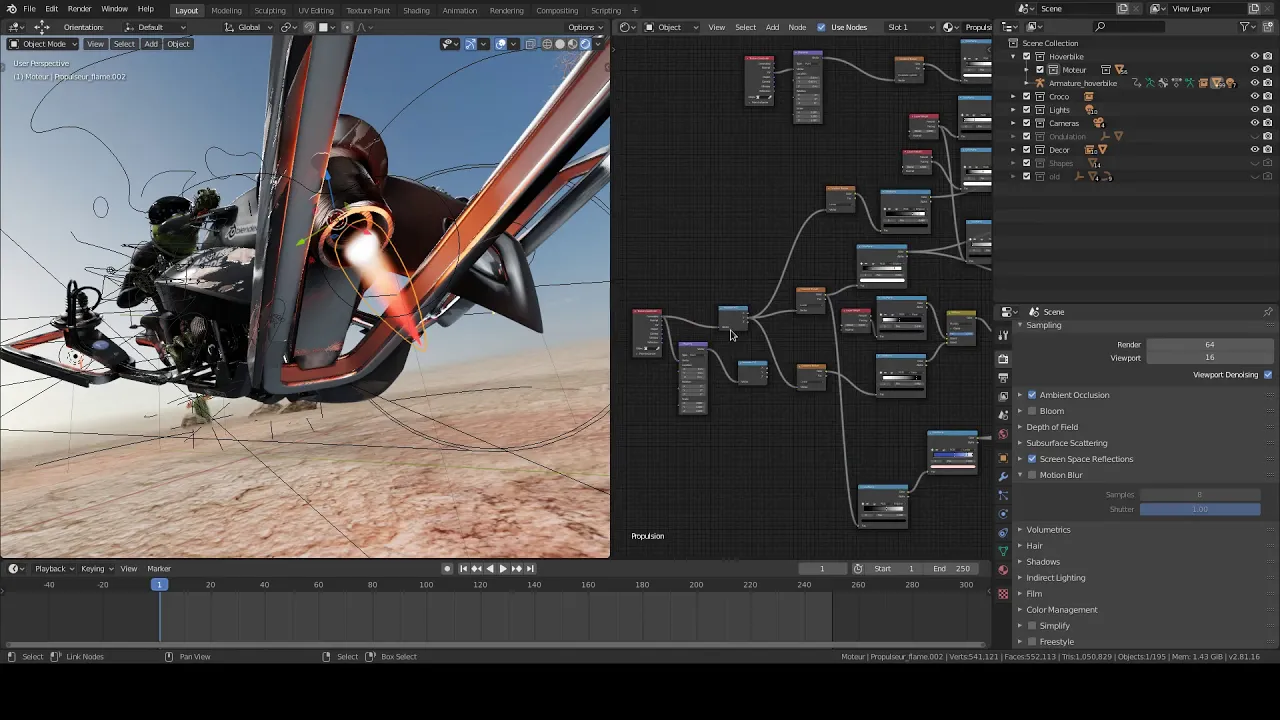
Task: Enable the Motion Blur checkbox
Action: (x=1032, y=475)
